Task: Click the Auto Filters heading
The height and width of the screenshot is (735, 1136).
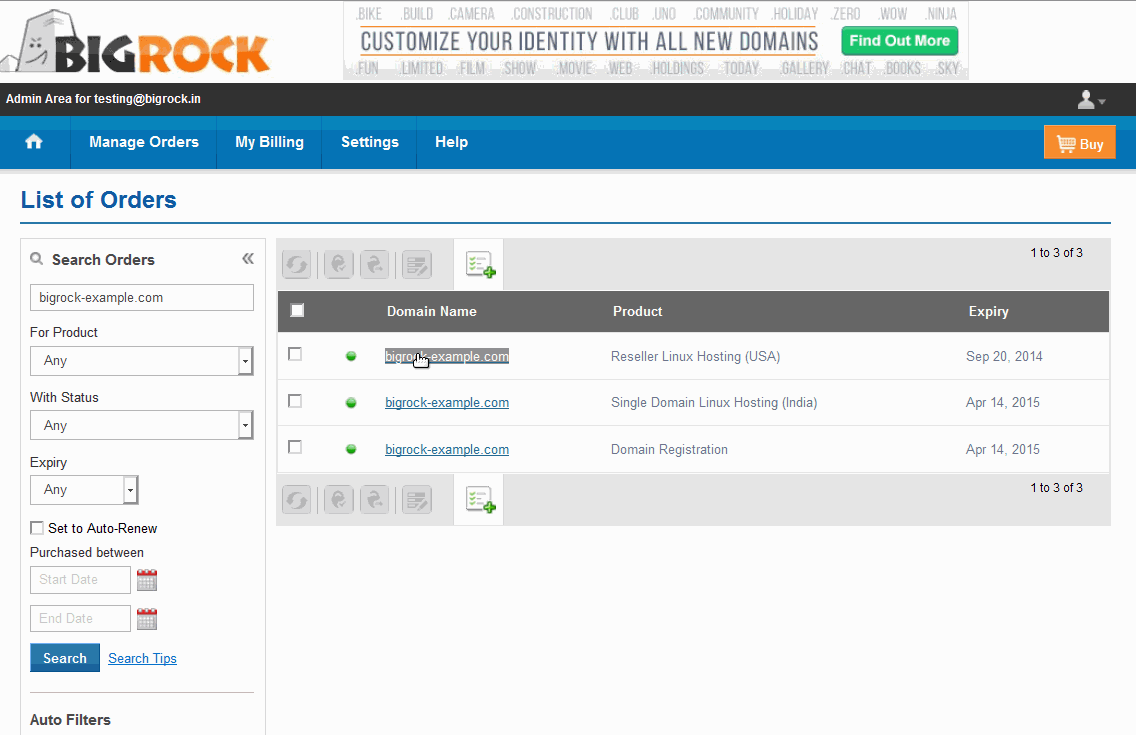Action: 70,720
